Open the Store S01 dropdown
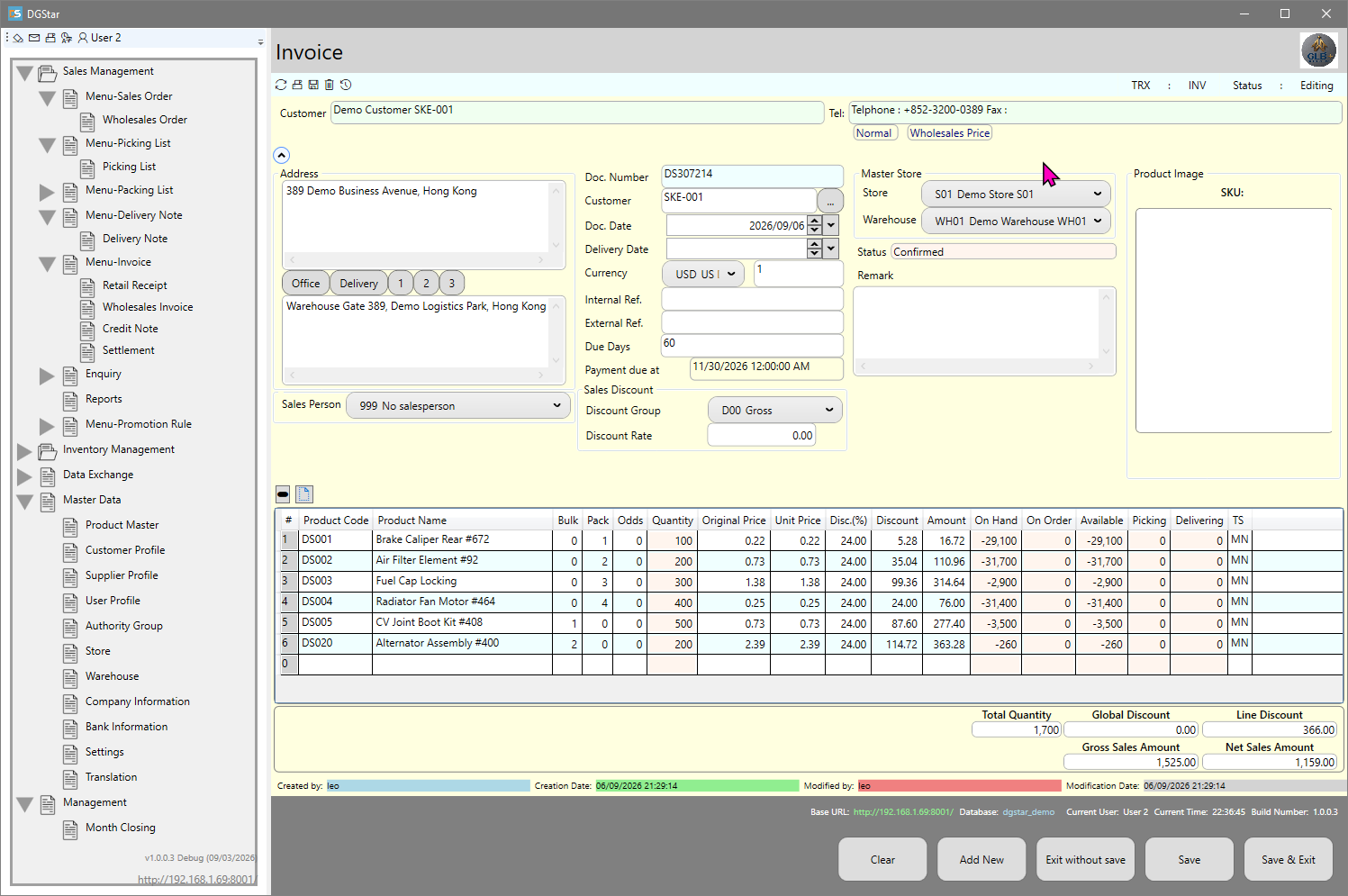 click(x=1016, y=194)
